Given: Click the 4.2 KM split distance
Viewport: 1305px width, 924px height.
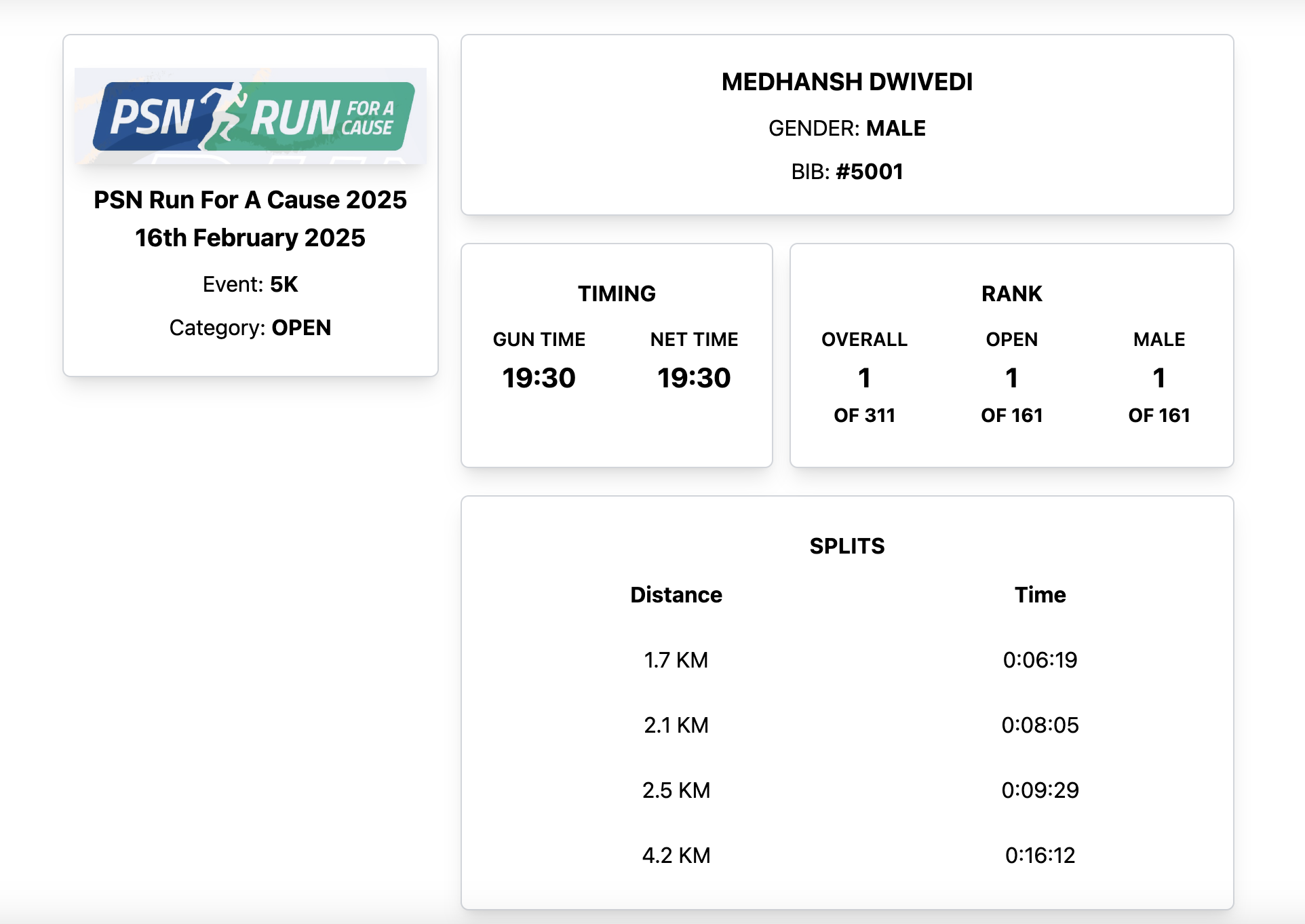Looking at the screenshot, I should pos(676,855).
